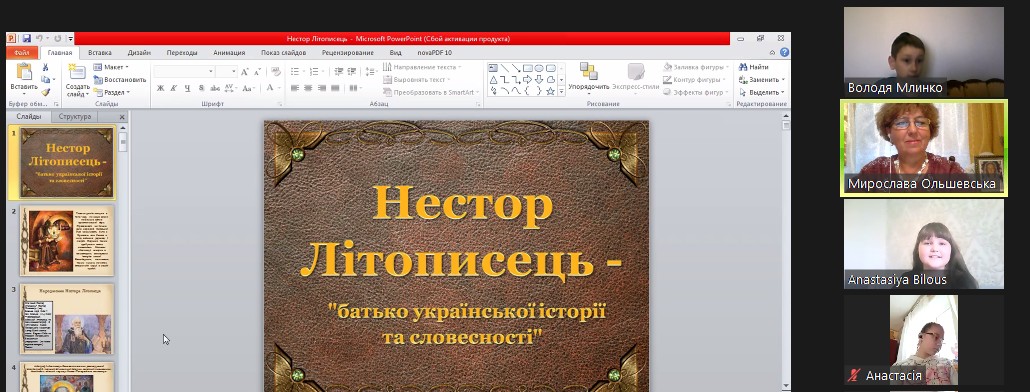Screen dimensions: 1030x392
Task: Select the oval shape in shapes gallery
Action: point(539,68)
